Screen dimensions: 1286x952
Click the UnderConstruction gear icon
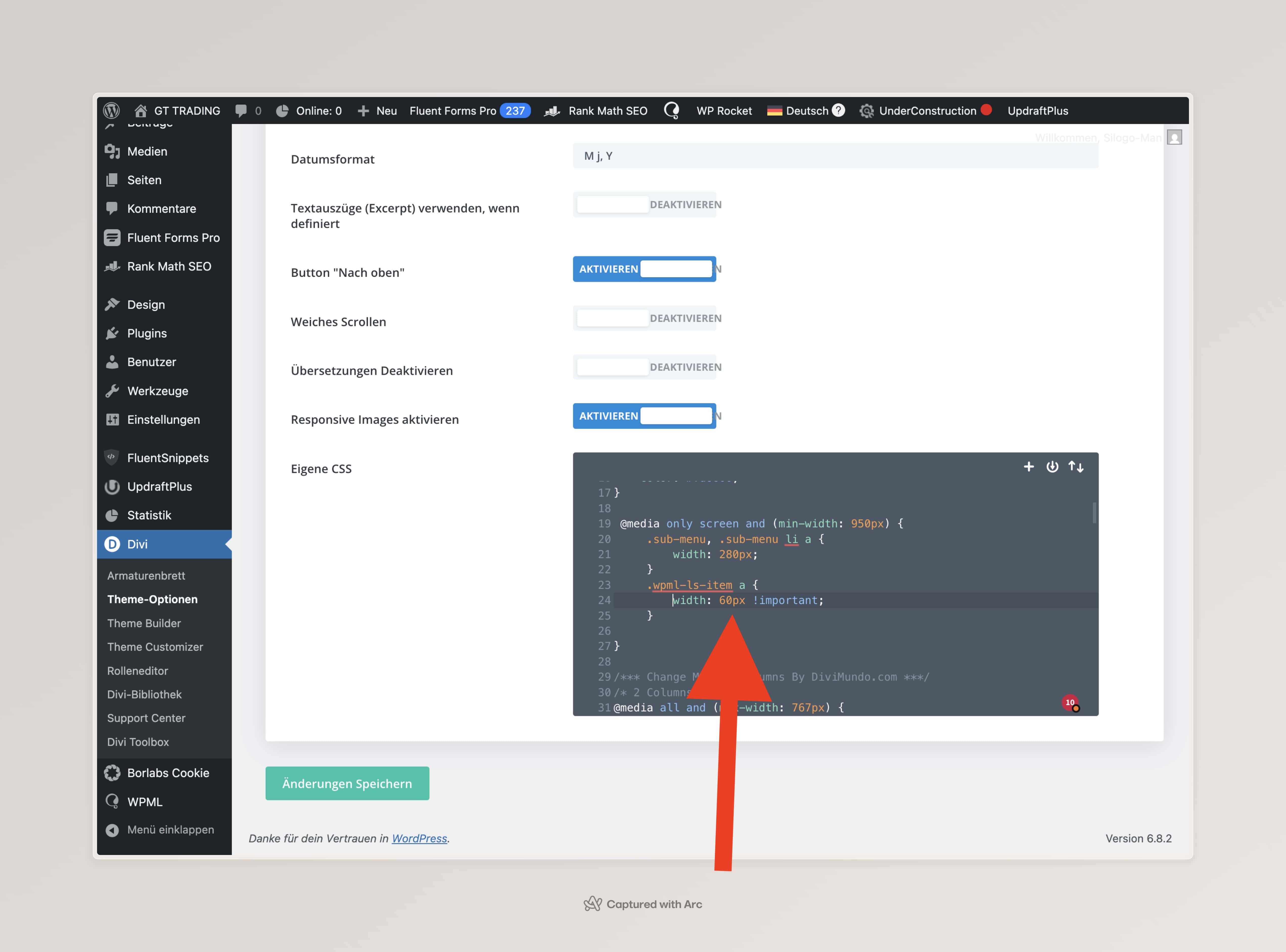pos(866,111)
